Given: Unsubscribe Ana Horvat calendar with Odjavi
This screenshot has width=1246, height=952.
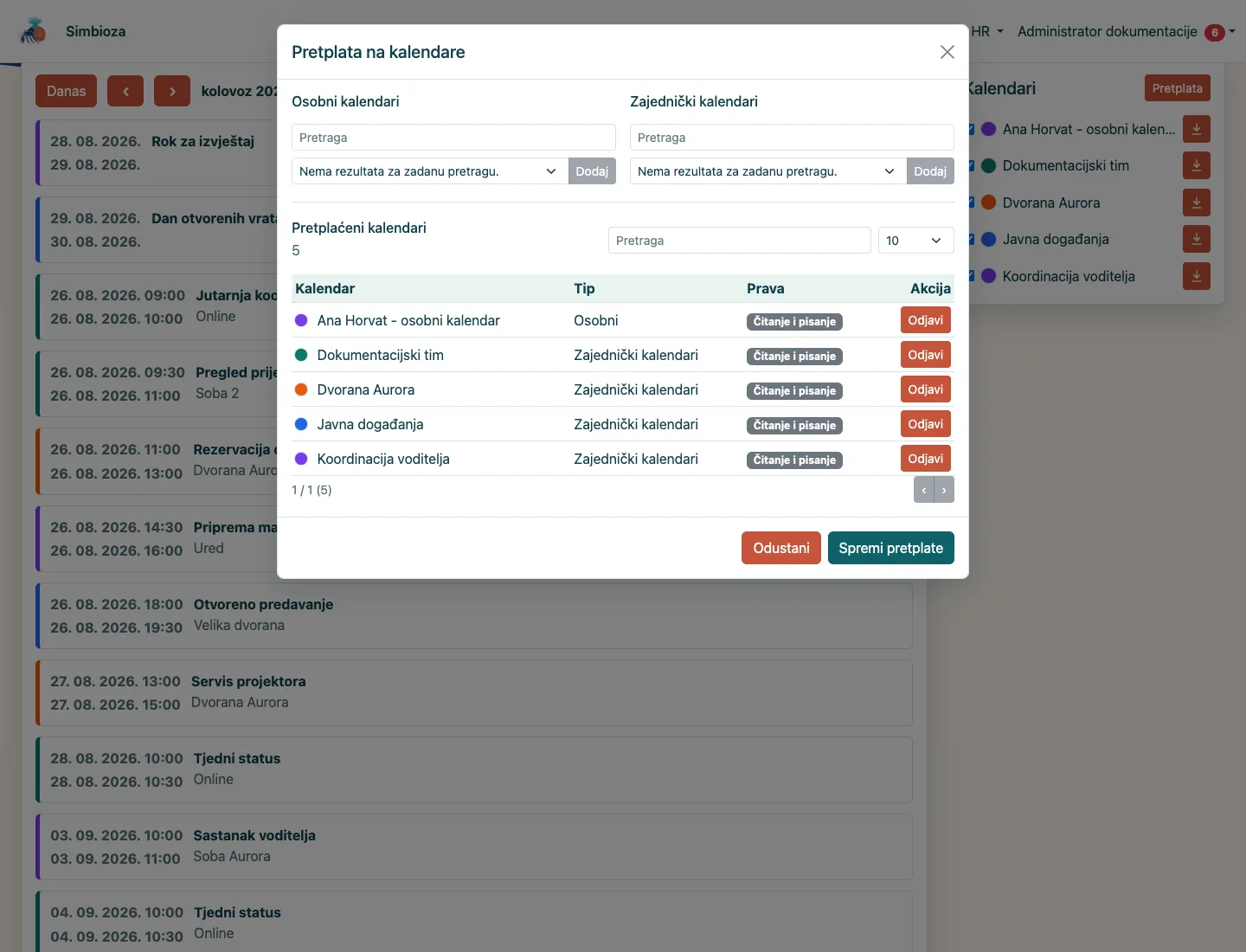Looking at the screenshot, I should (925, 320).
